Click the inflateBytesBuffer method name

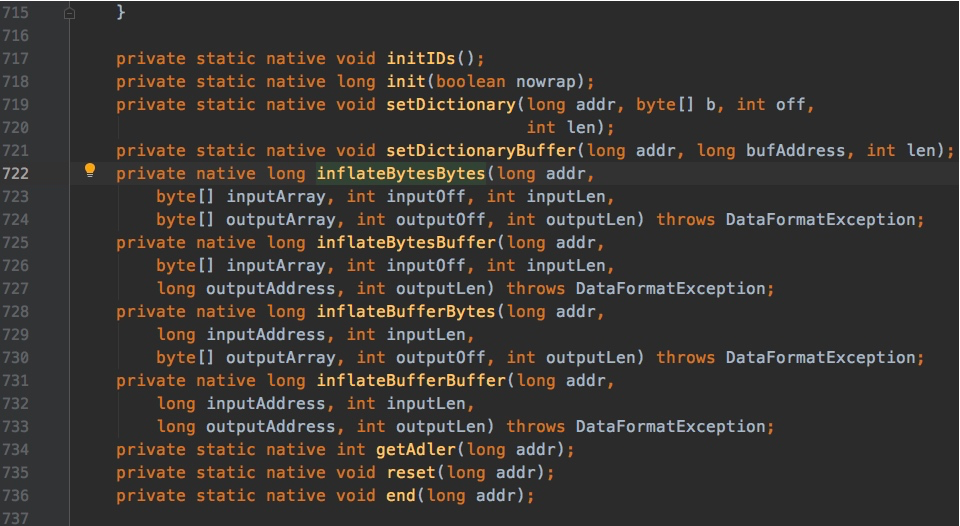click(405, 242)
